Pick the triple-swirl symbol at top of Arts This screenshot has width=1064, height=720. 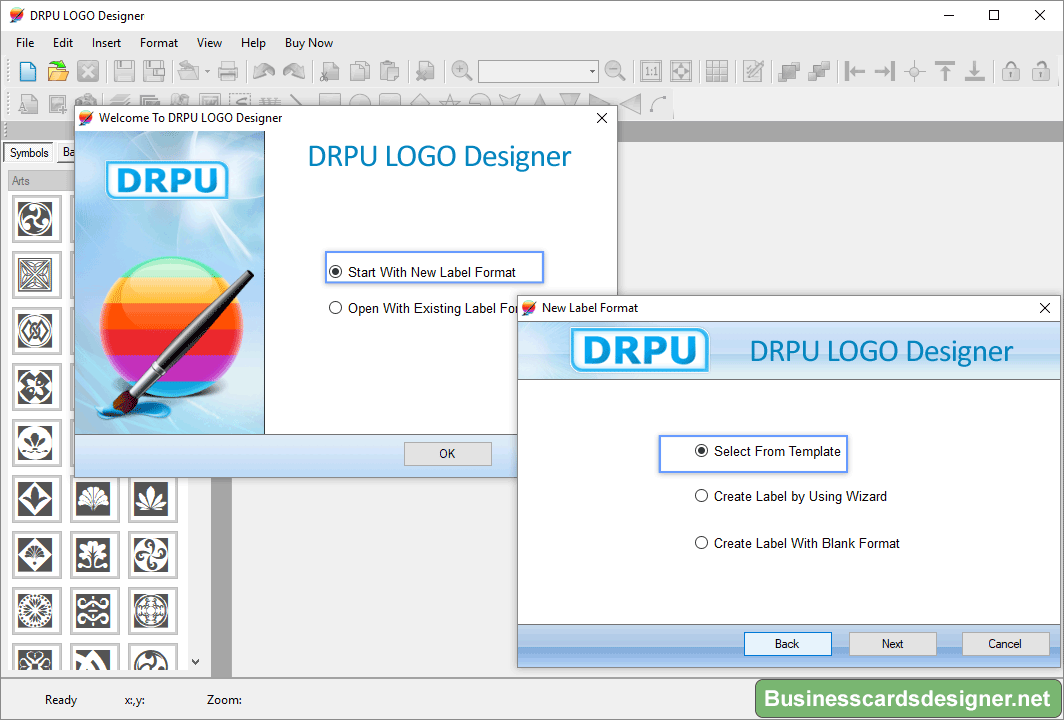coord(36,219)
